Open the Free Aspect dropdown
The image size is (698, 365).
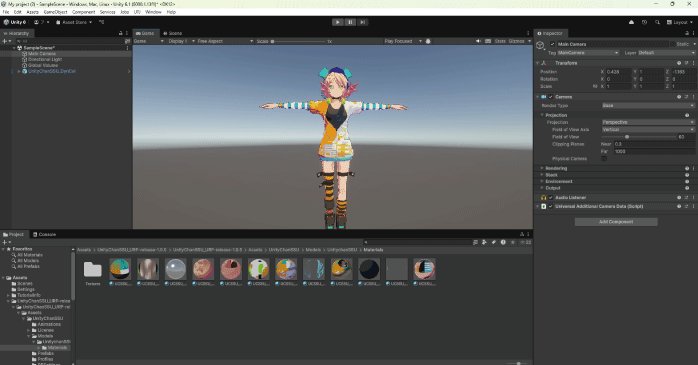tap(225, 41)
